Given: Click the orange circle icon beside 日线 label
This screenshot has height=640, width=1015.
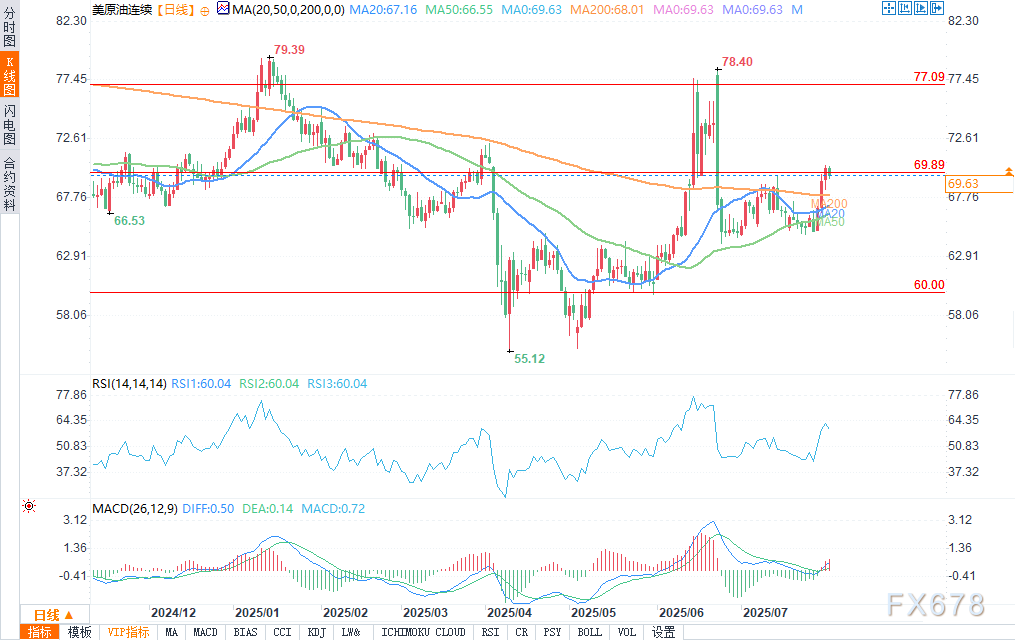Looking at the screenshot, I should [204, 9].
